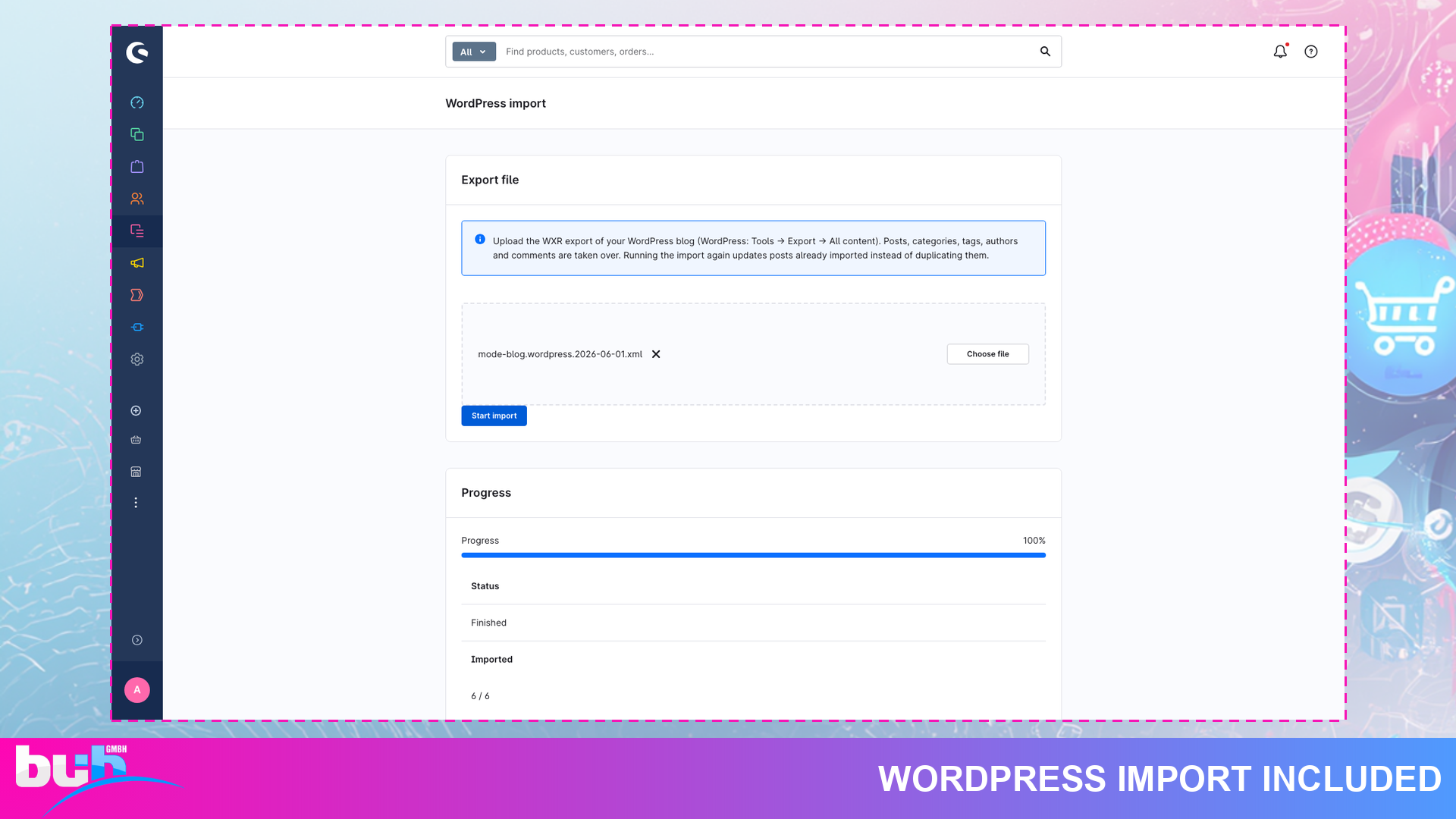The width and height of the screenshot is (1456, 819).
Task: Expand the collapsed sidebar with the arrow
Action: 137,640
